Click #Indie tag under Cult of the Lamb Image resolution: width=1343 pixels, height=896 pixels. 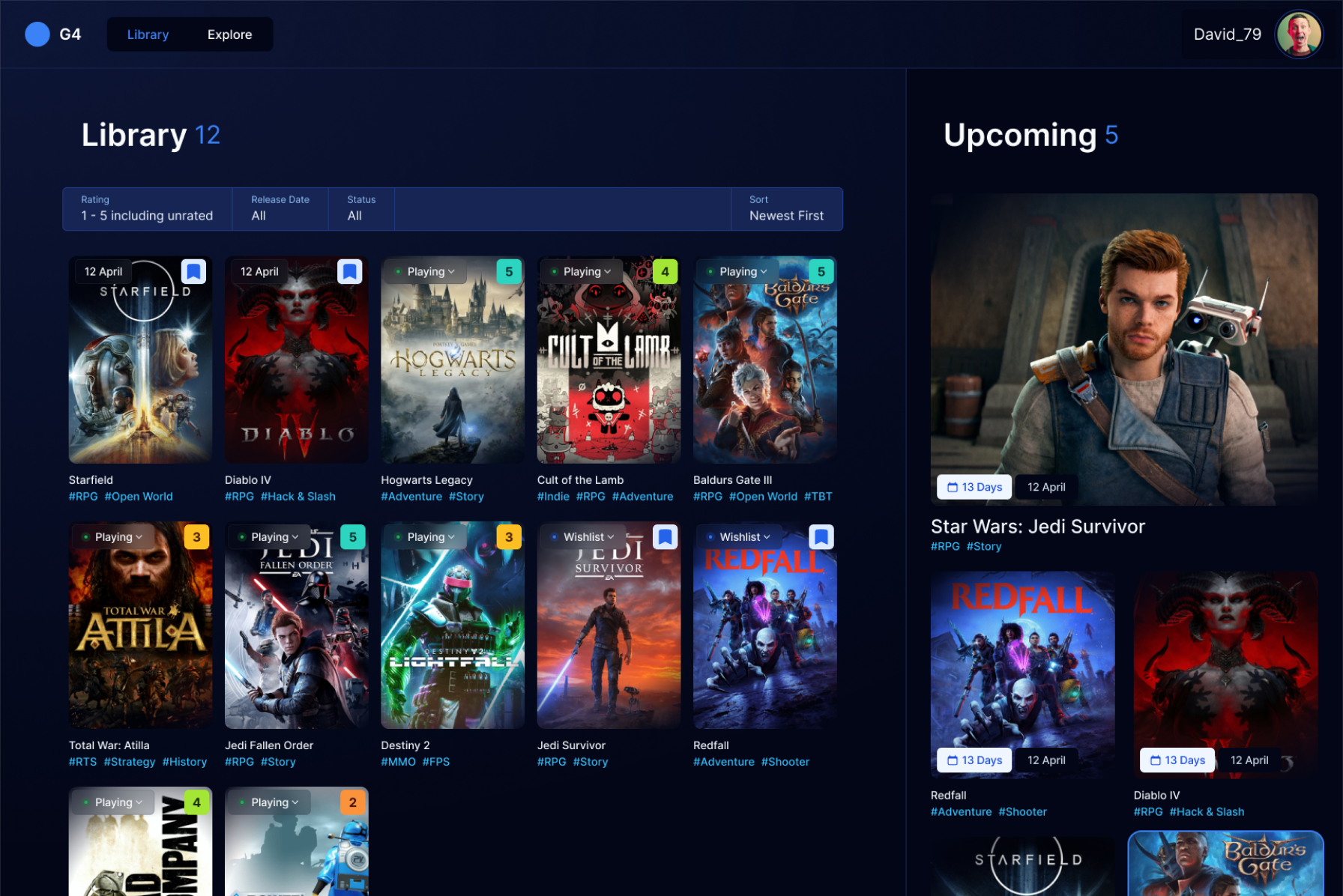(553, 496)
